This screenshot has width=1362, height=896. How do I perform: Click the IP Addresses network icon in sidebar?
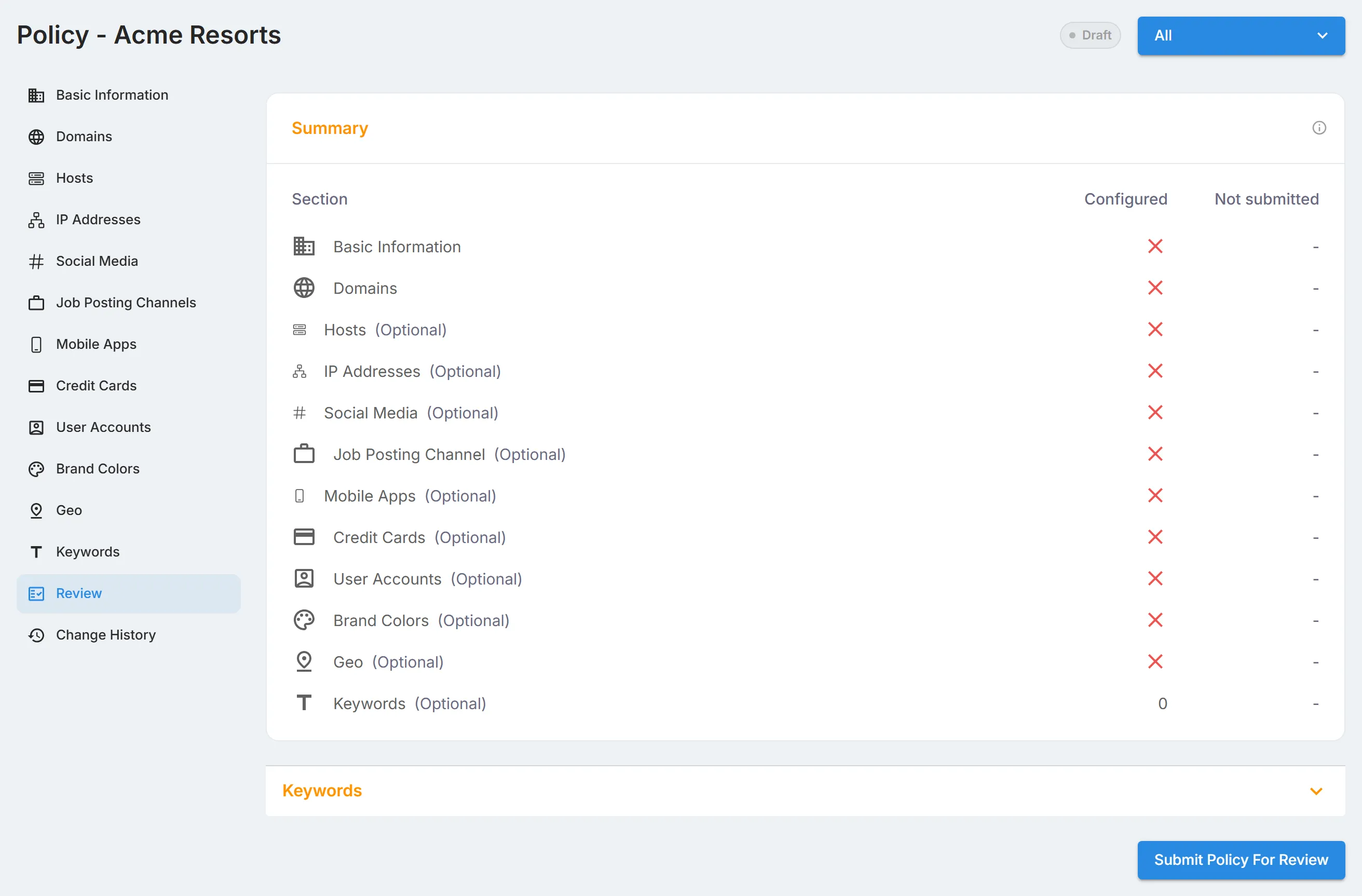click(x=36, y=220)
